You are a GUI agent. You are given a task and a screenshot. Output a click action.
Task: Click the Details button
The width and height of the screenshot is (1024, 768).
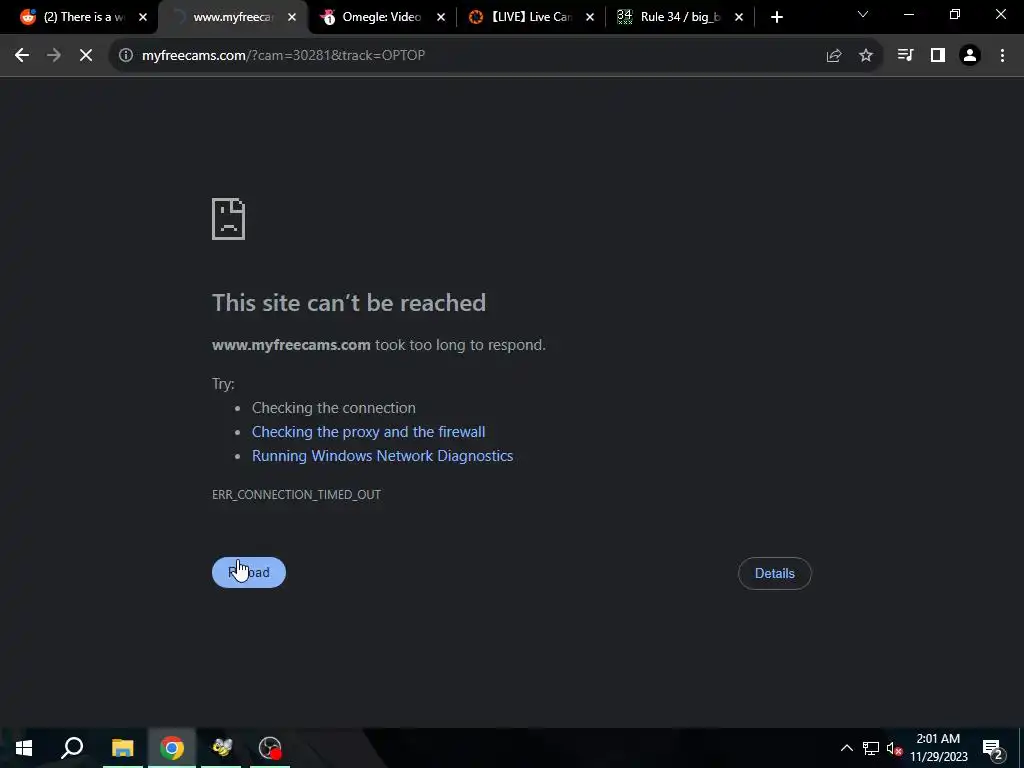(x=775, y=573)
